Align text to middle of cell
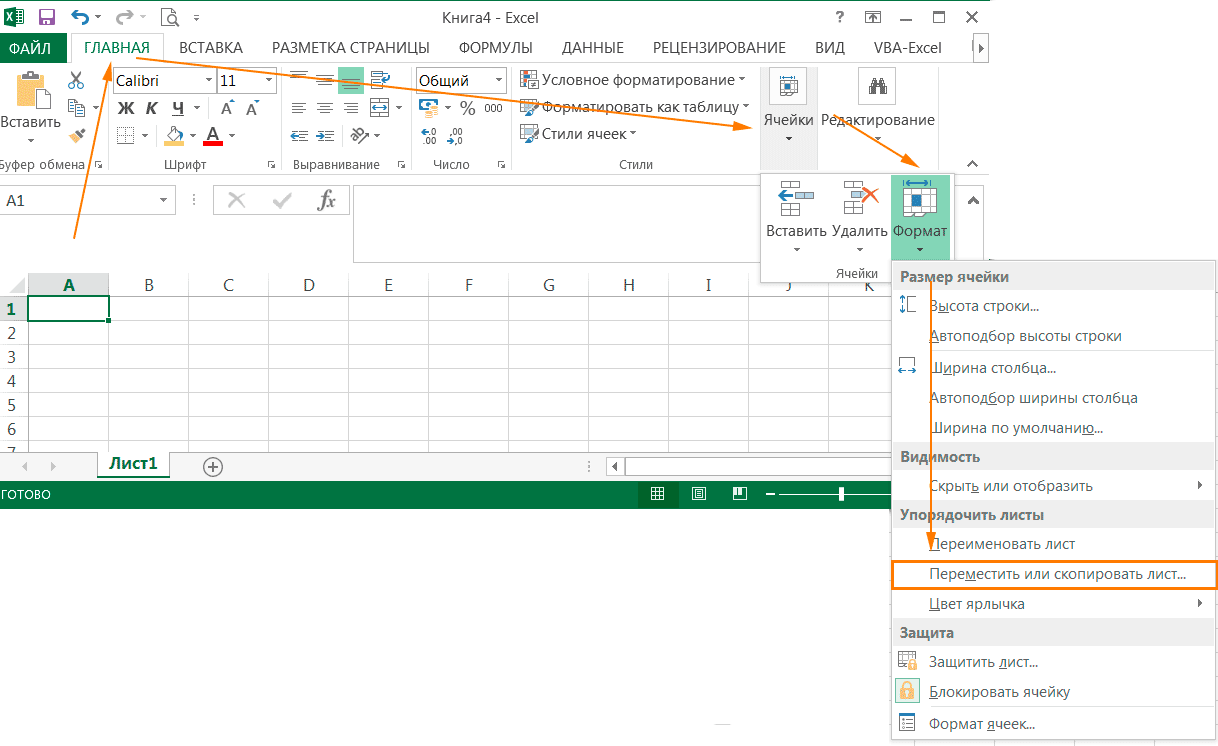Screen dimensions: 1218x746 324,80
